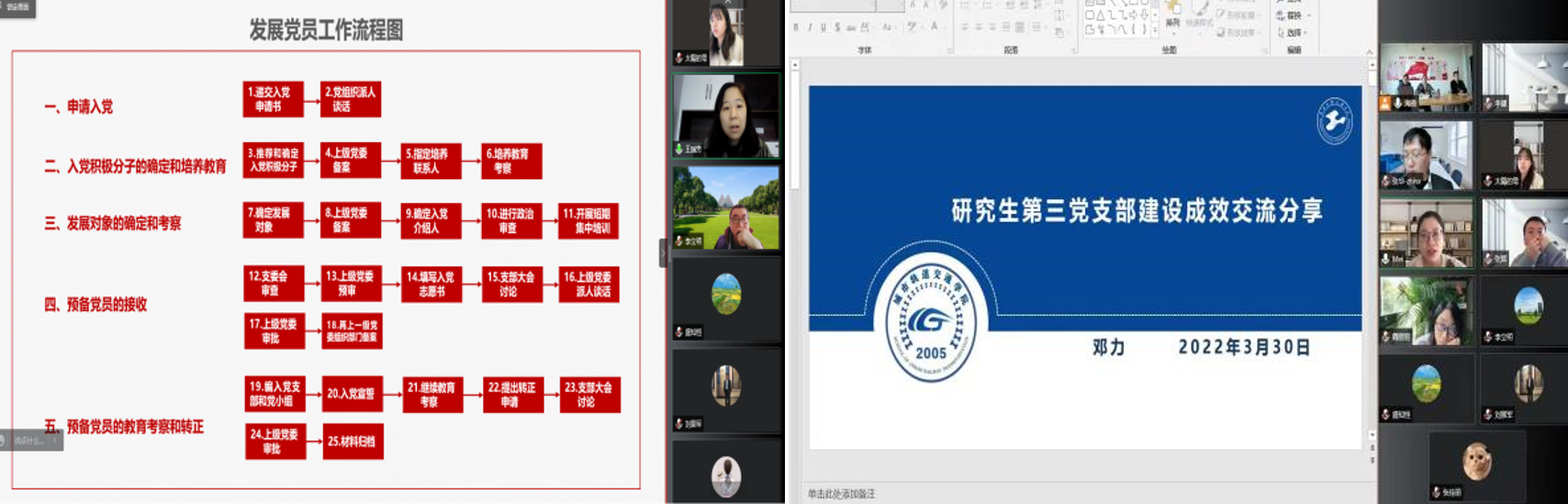
Task: Select the rectangle shape in shapes gallery
Action: pos(1090,16)
